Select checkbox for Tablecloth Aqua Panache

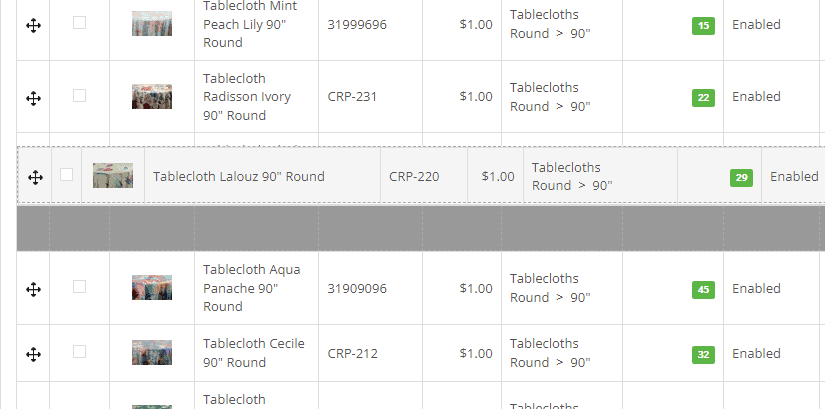pyautogui.click(x=79, y=286)
